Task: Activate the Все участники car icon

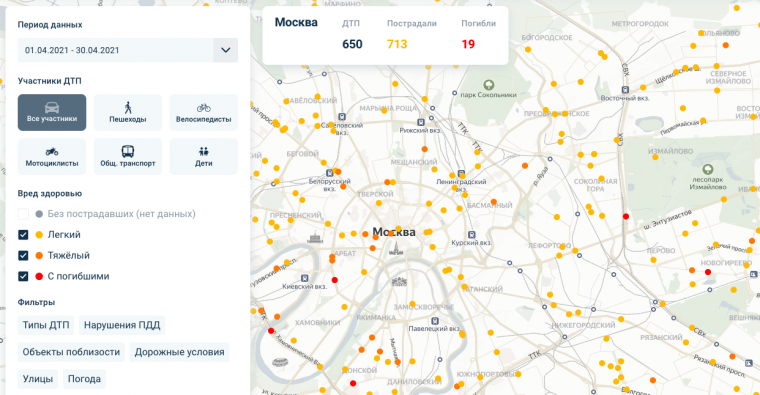Action: click(52, 108)
